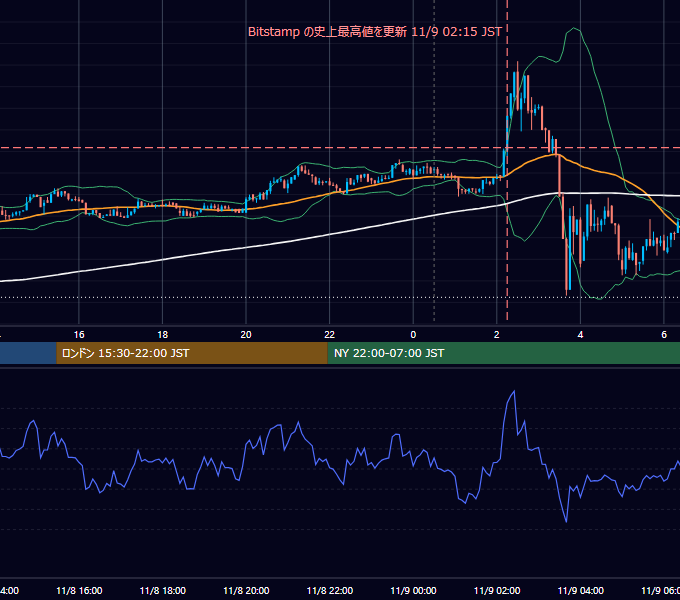
Task: Click the 11/8 22:00 date label
Action: [330, 590]
